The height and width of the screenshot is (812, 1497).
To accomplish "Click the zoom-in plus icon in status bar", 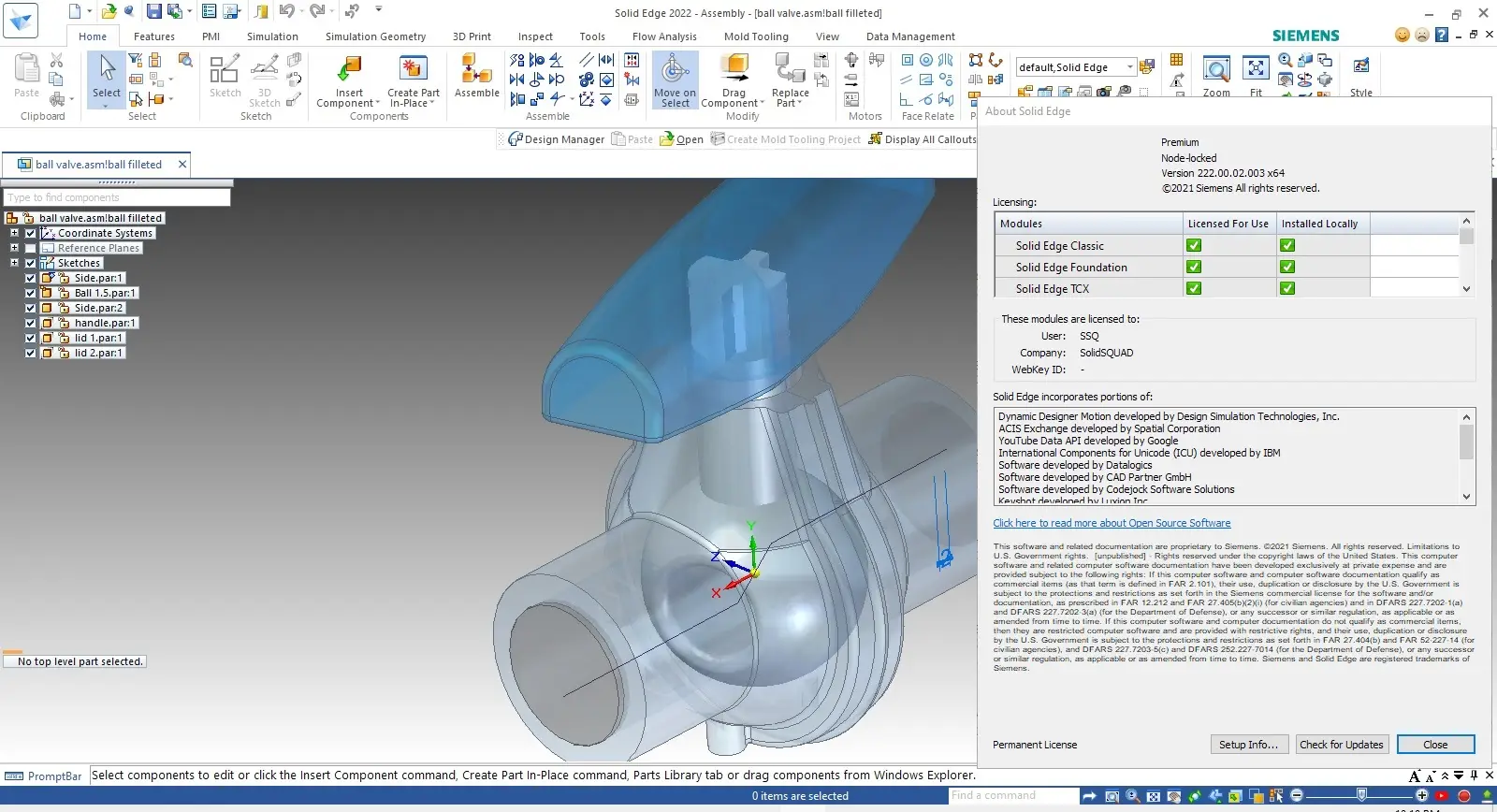I will pos(1422,796).
